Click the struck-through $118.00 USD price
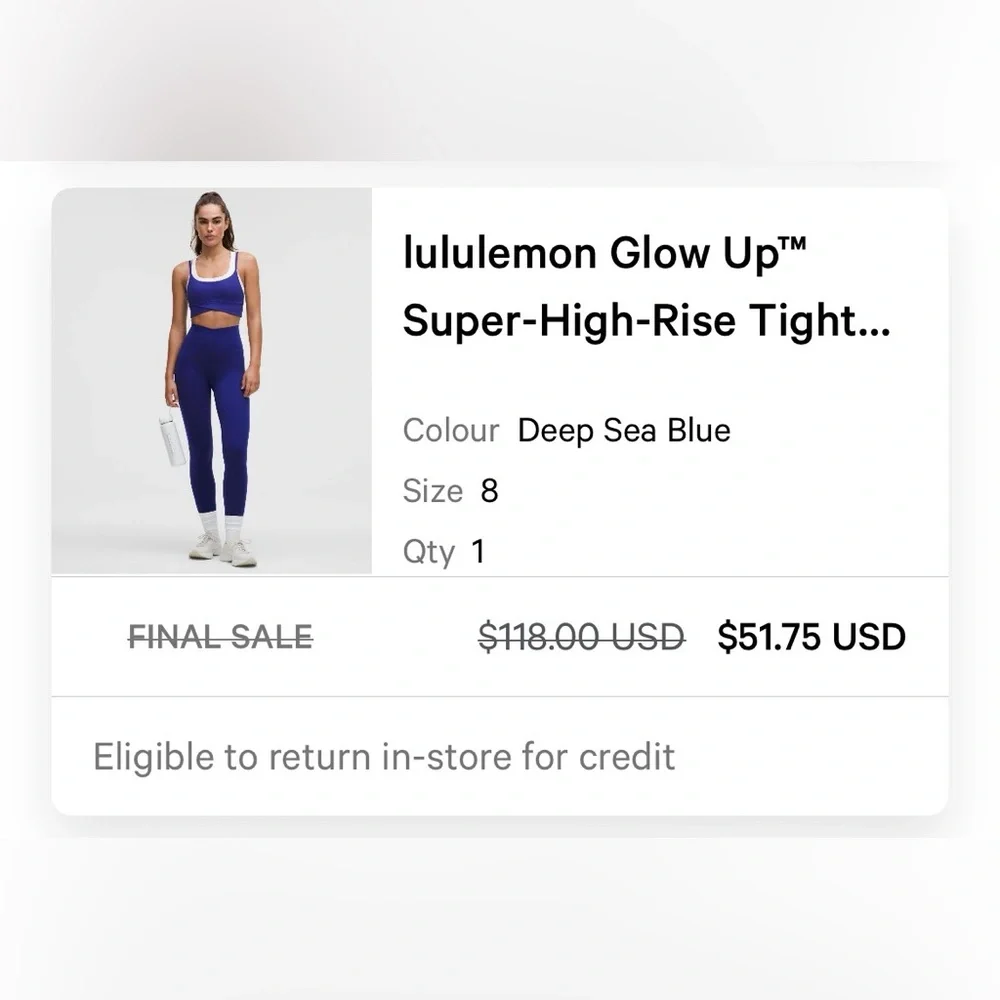Image resolution: width=1000 pixels, height=1000 pixels. click(x=581, y=637)
